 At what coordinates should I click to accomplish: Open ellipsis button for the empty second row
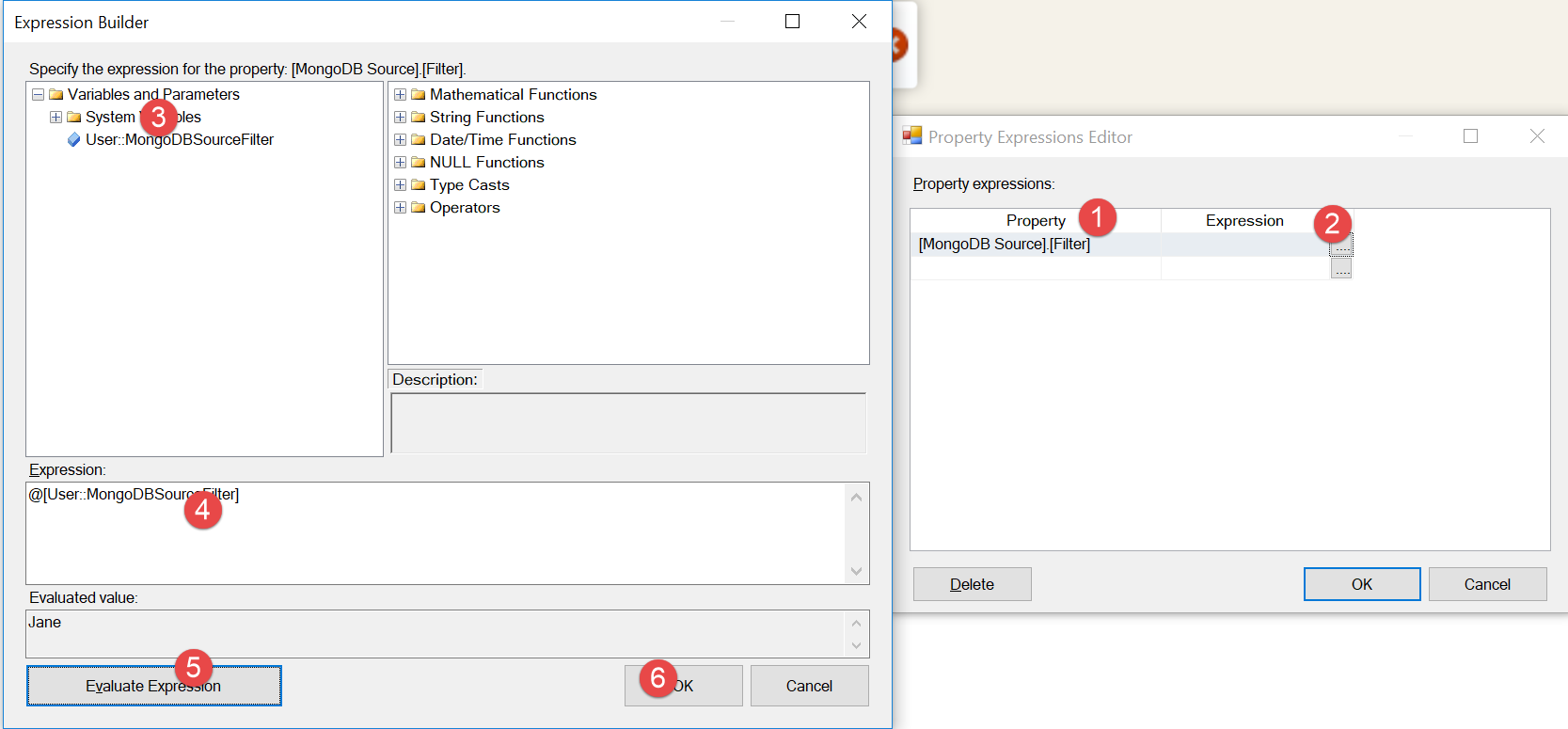(x=1341, y=269)
